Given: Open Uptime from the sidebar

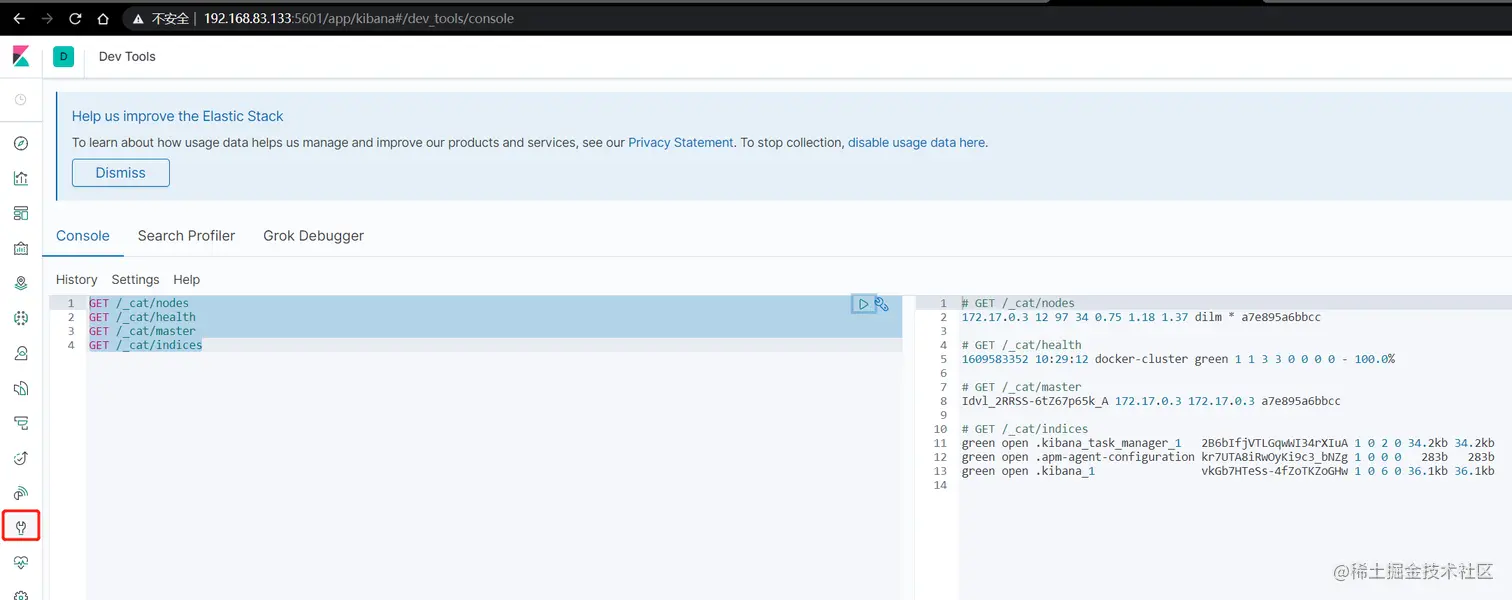Looking at the screenshot, I should pos(21,458).
